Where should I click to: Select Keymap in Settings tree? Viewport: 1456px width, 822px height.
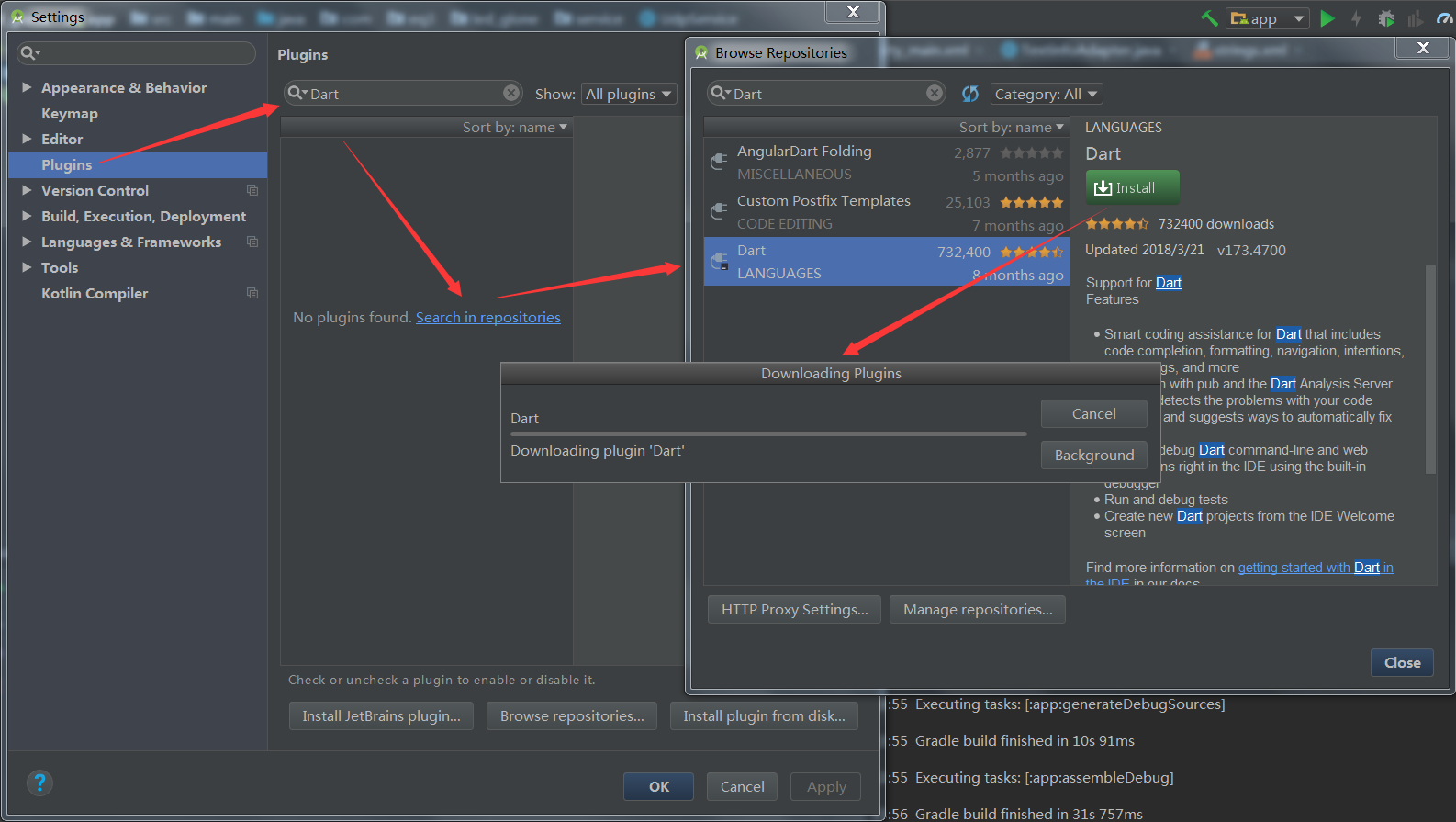[69, 113]
